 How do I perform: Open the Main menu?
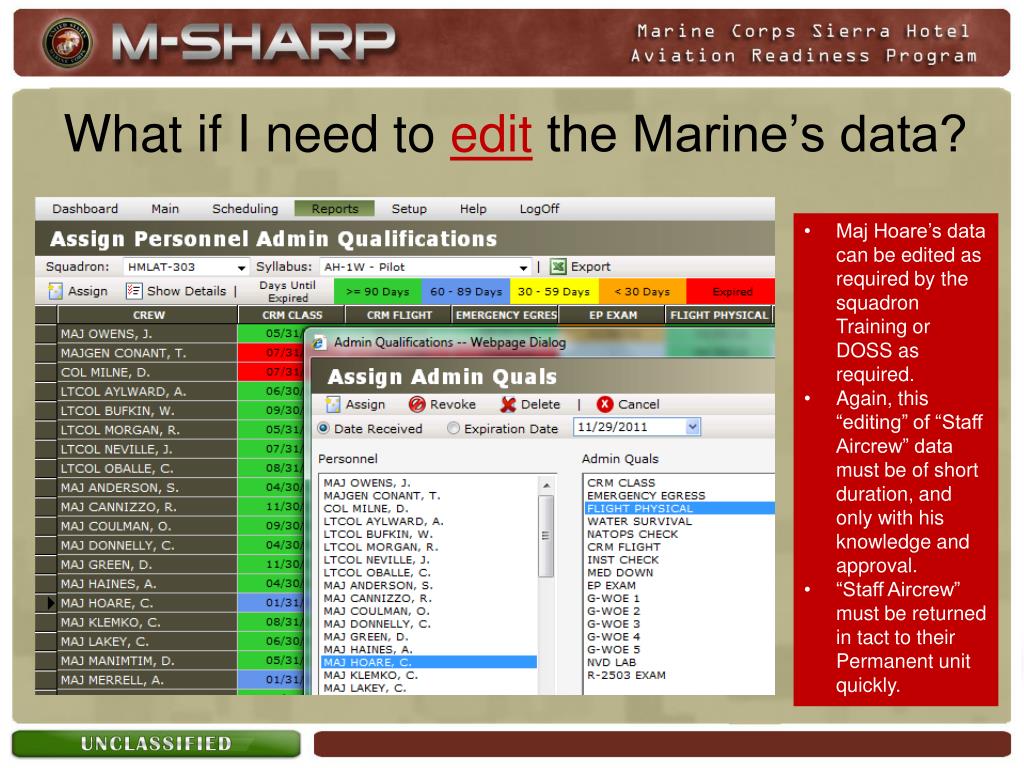pyautogui.click(x=165, y=209)
